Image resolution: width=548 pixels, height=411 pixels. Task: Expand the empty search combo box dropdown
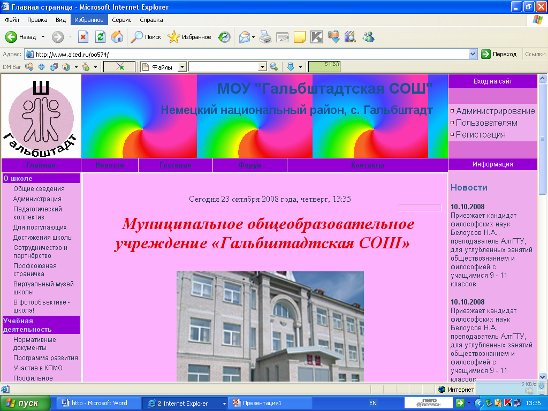point(262,67)
